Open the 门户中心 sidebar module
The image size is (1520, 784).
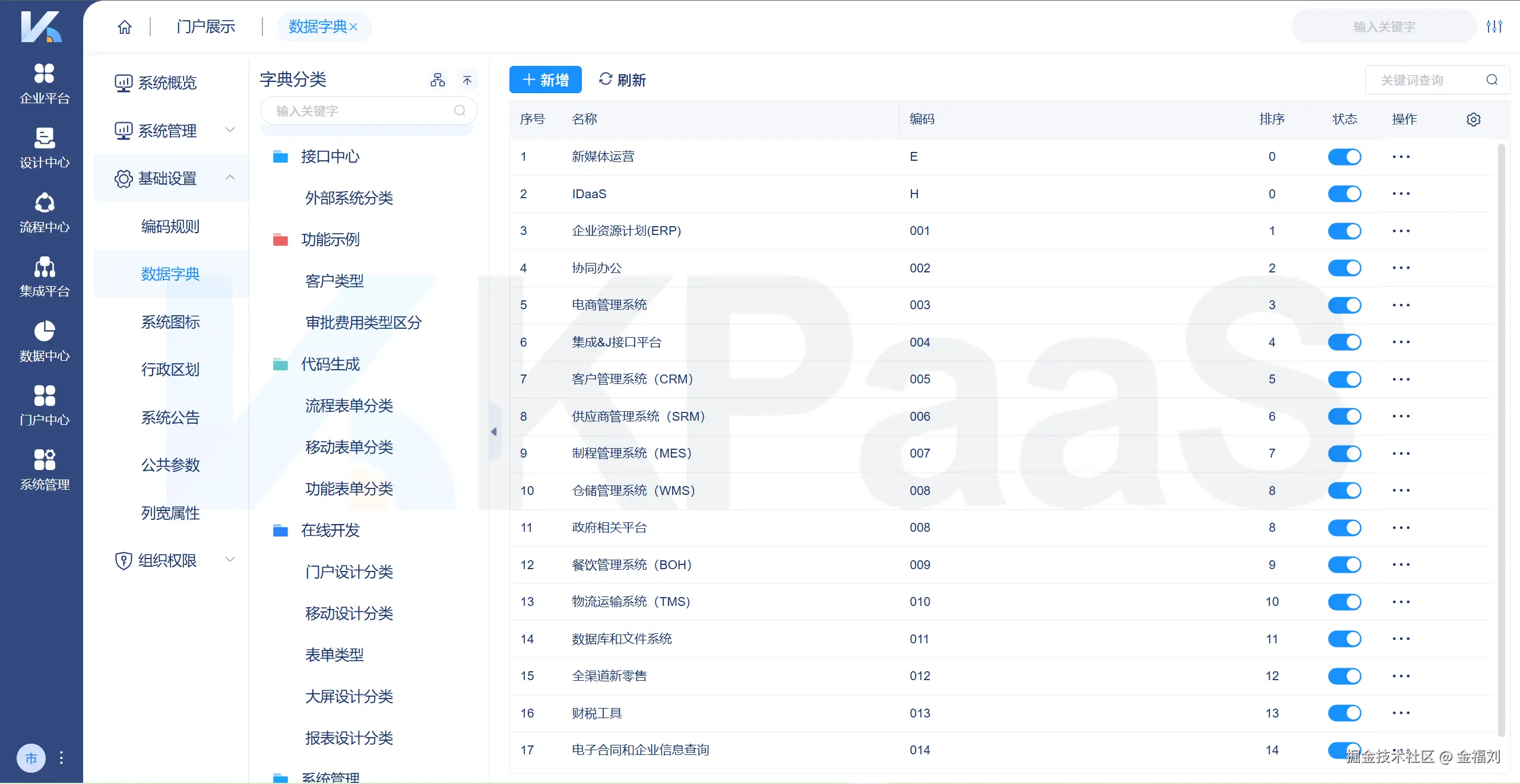43,404
